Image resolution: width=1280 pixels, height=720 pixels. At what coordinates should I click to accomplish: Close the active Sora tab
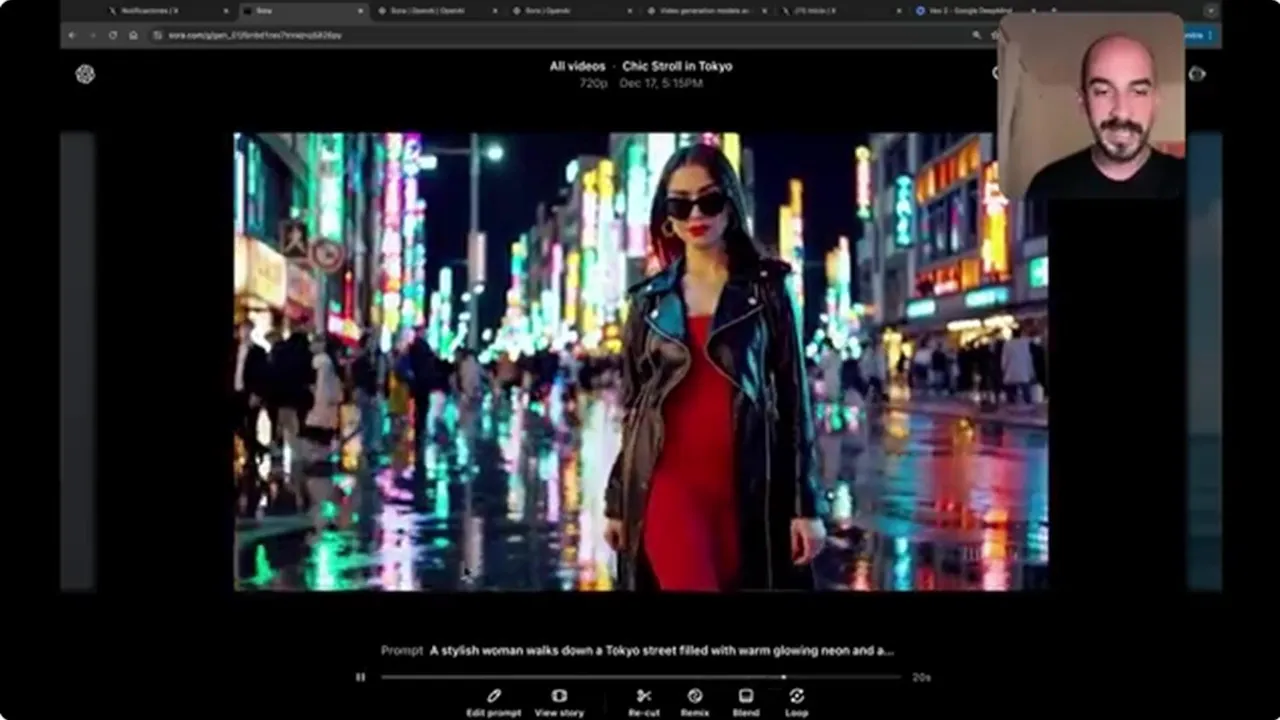(360, 11)
